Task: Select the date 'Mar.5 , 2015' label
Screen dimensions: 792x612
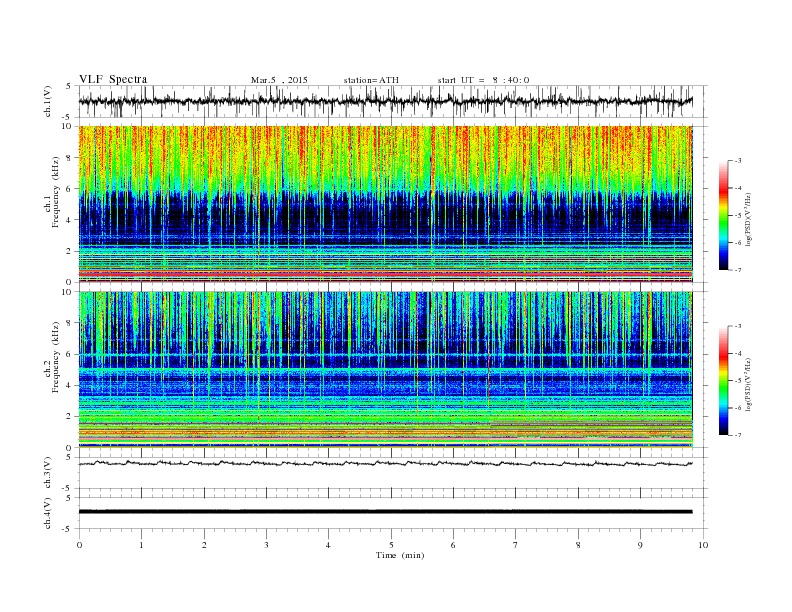Action: click(279, 80)
